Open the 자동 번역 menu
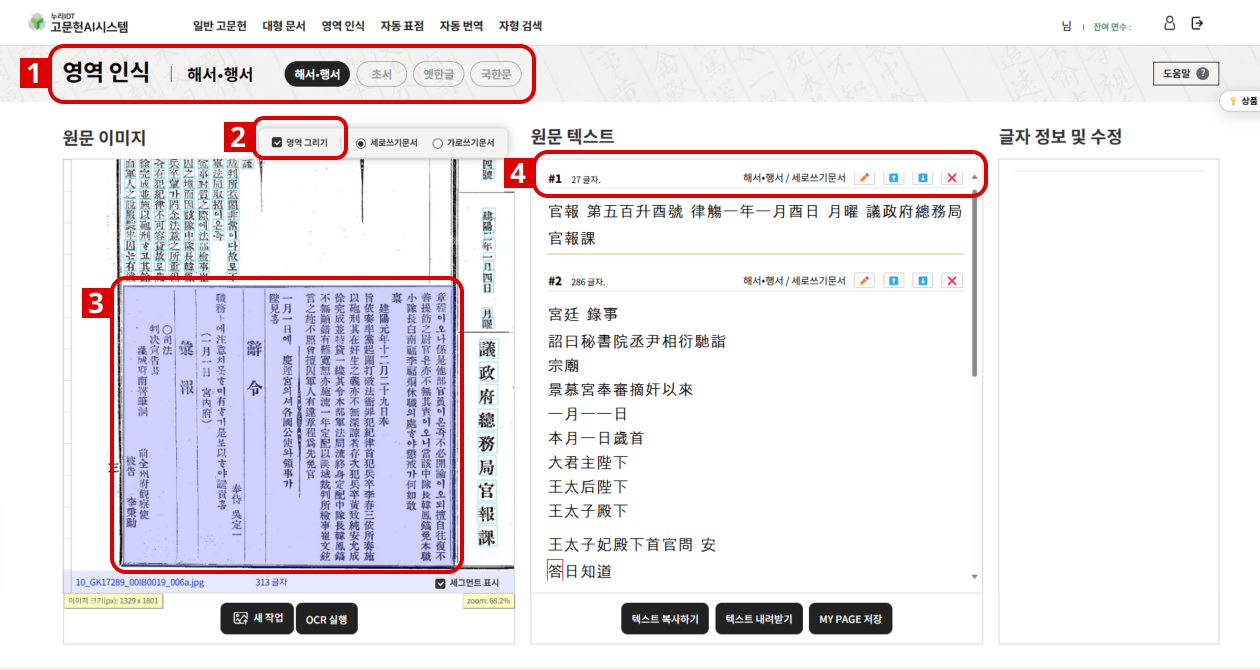 click(x=461, y=26)
